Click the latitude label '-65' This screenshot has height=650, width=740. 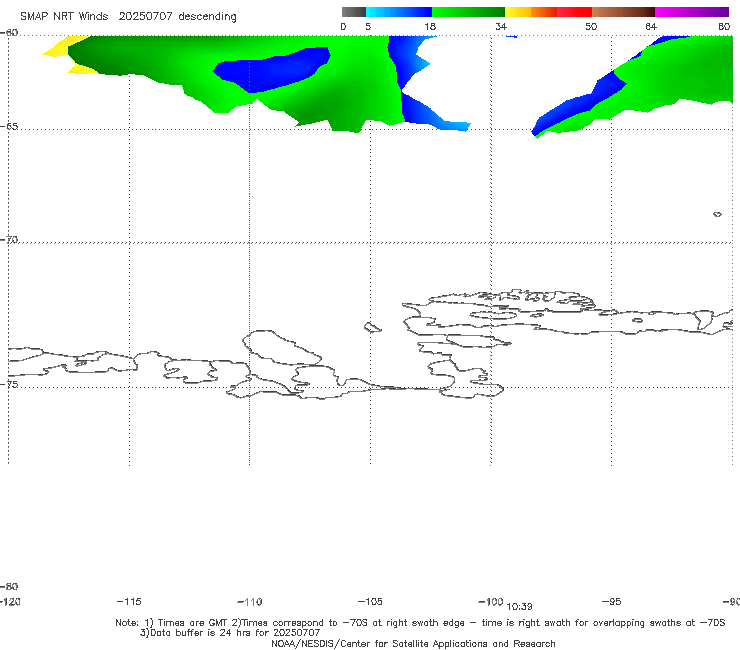pos(9,127)
